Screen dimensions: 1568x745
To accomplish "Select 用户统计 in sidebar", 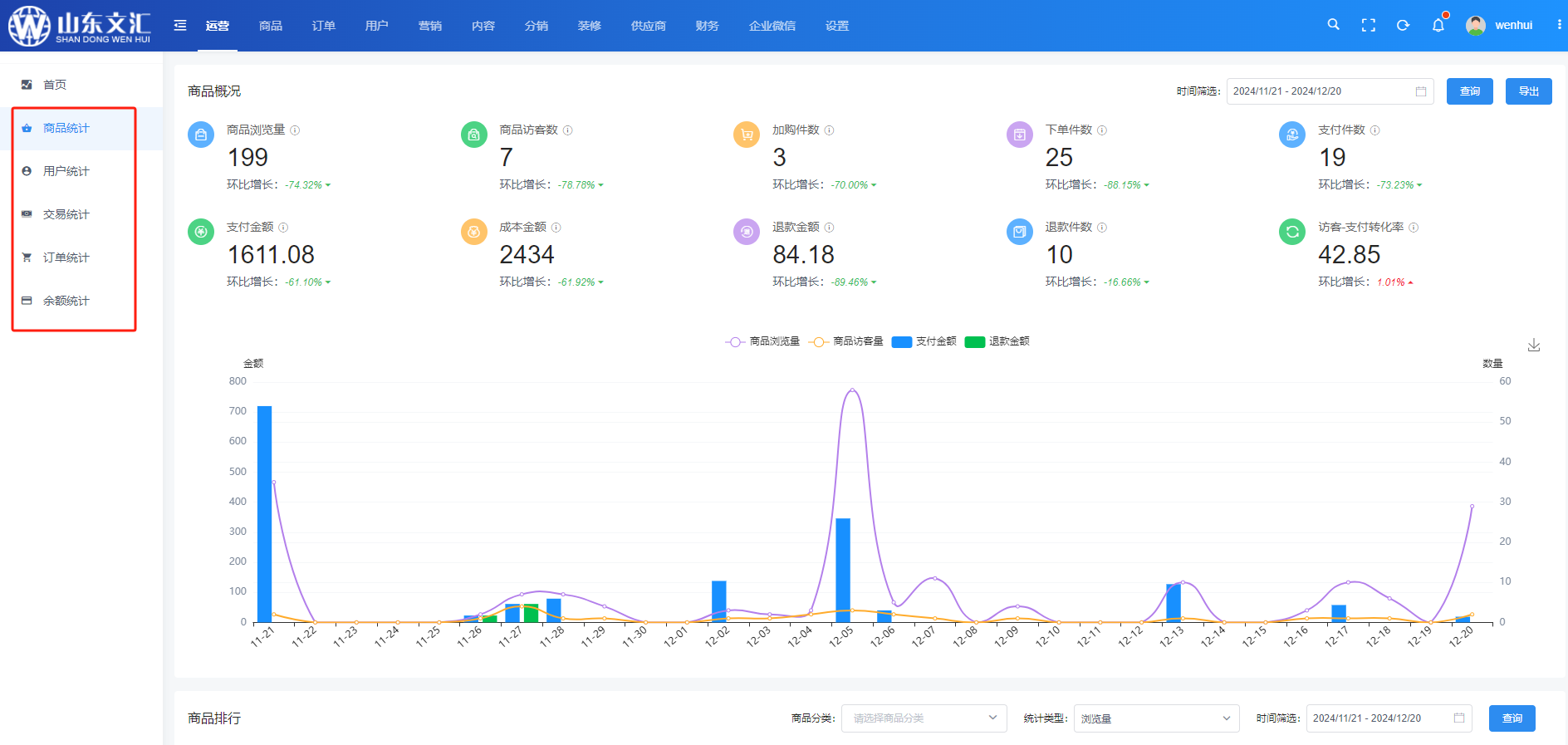I will 81,171.
